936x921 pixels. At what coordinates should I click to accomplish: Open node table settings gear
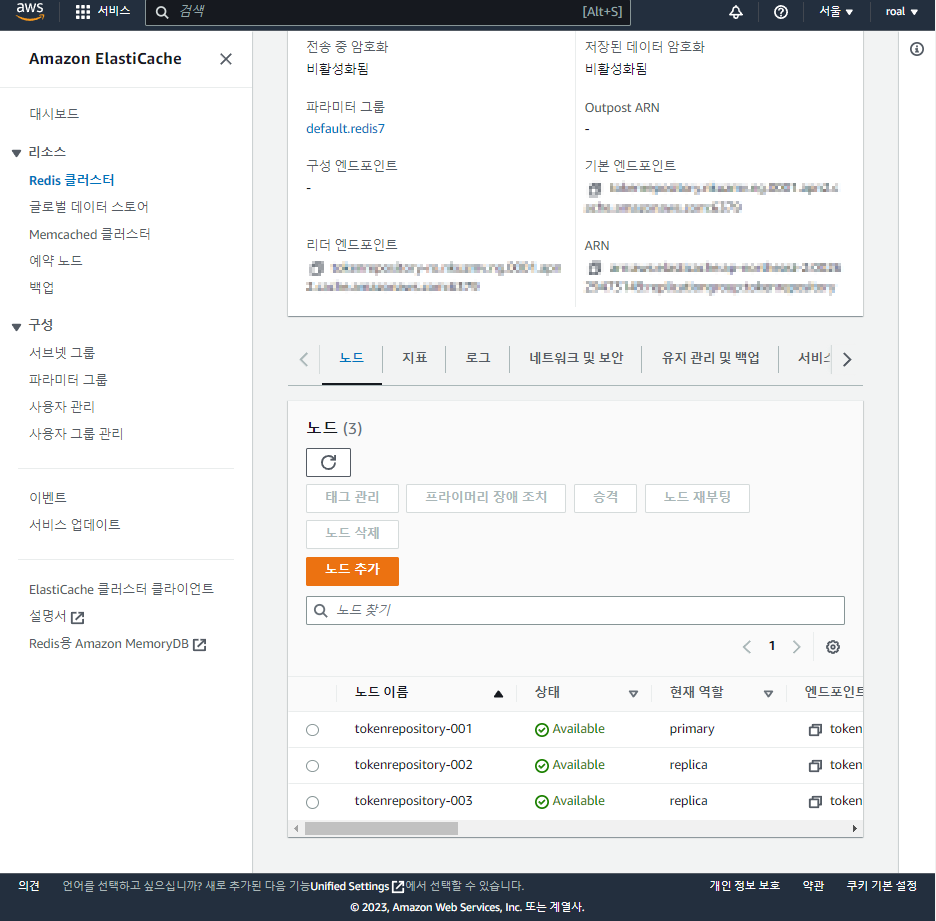tap(833, 647)
